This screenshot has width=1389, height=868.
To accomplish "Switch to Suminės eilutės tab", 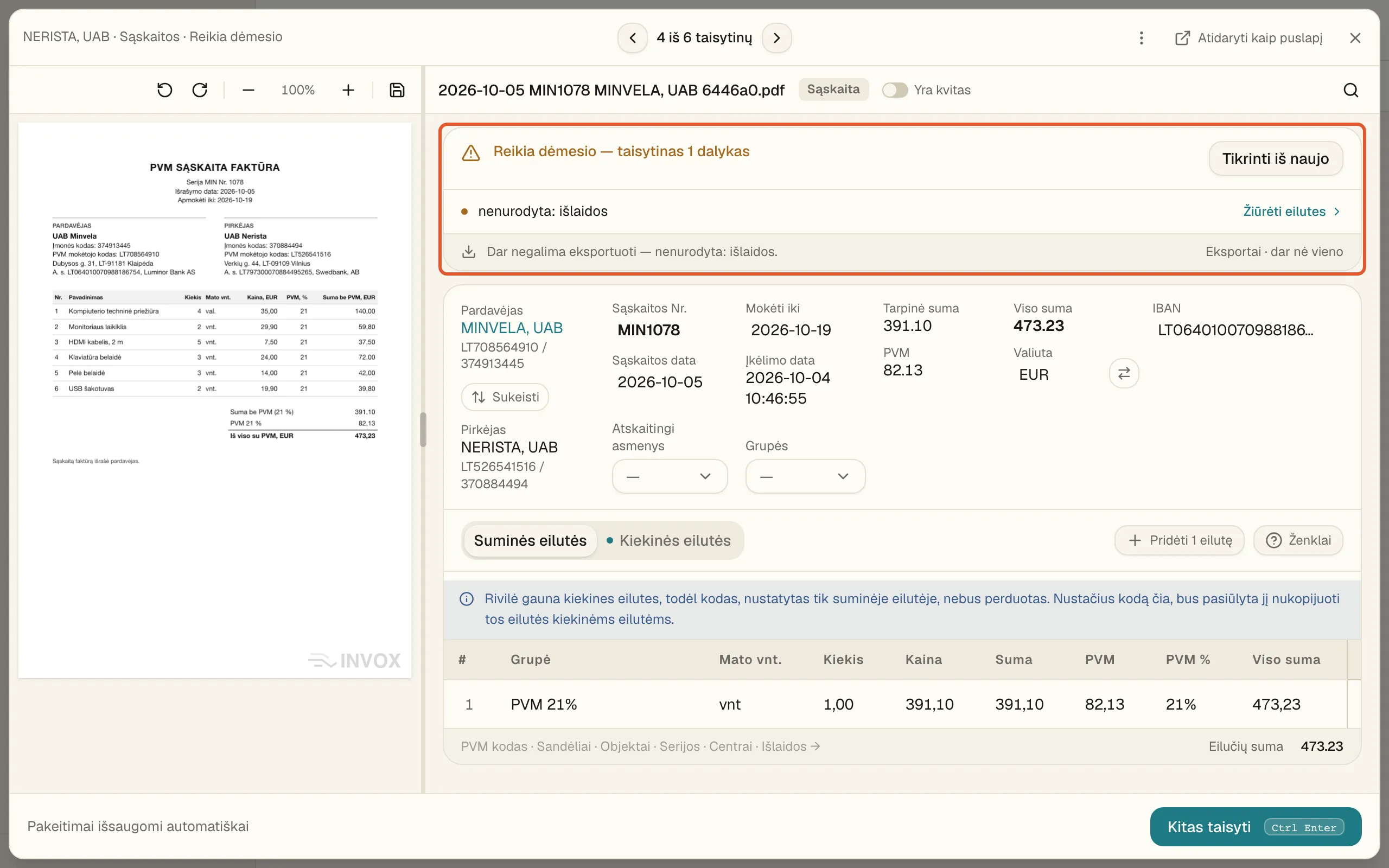I will click(x=530, y=541).
